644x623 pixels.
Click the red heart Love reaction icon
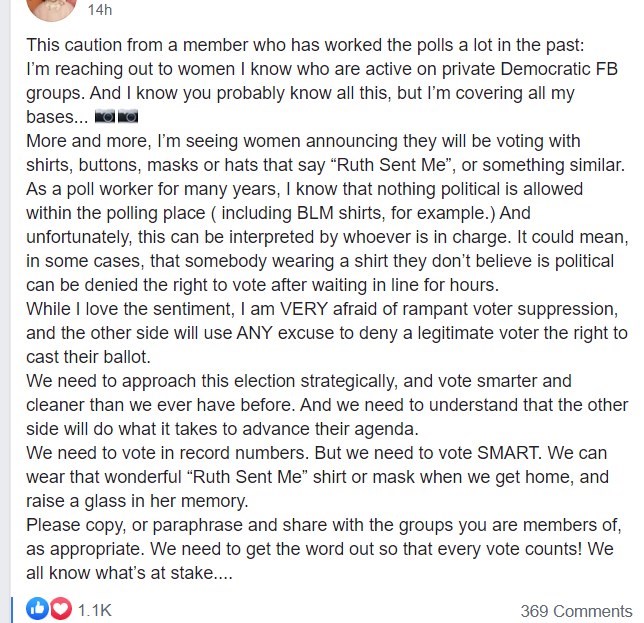59,608
